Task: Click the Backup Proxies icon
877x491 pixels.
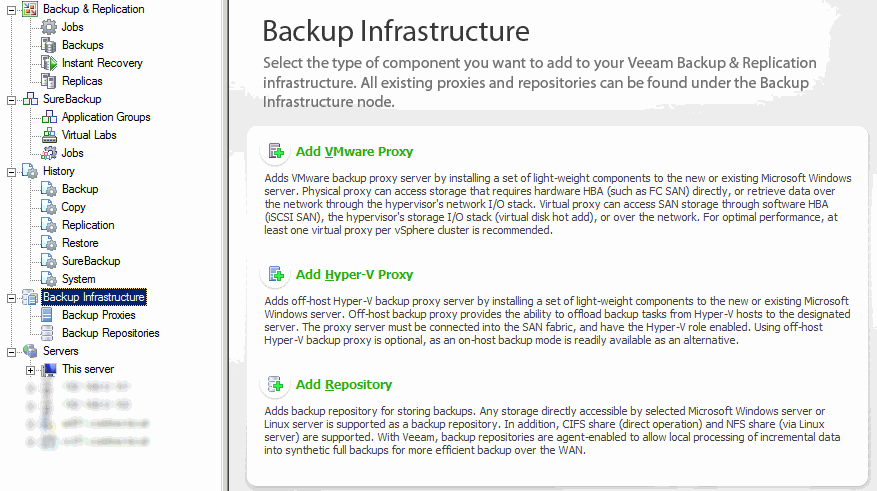Action: coord(48,315)
